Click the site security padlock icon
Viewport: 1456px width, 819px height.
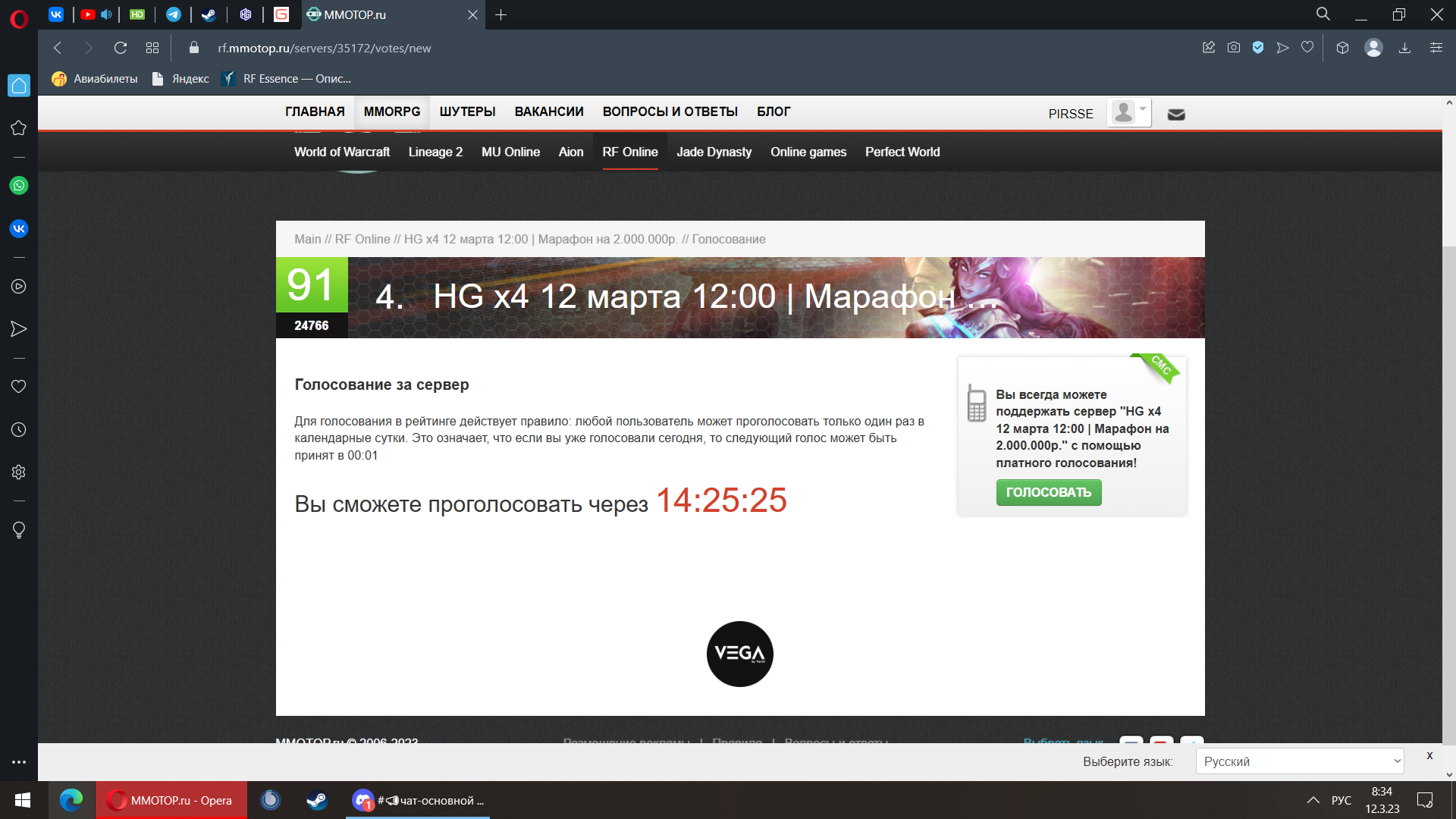pyautogui.click(x=194, y=48)
